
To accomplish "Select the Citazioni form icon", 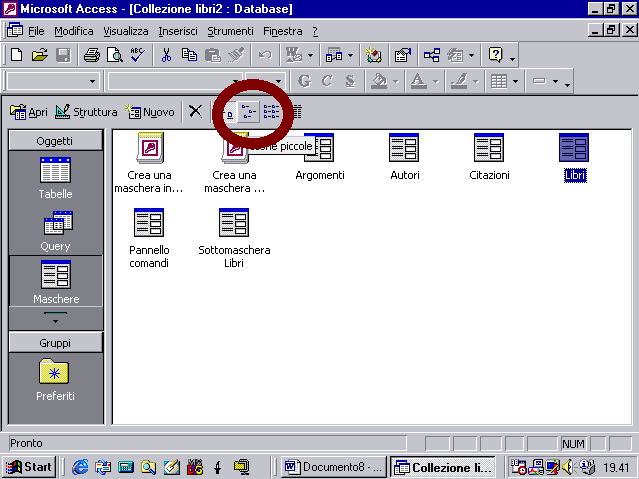I will (x=489, y=157).
